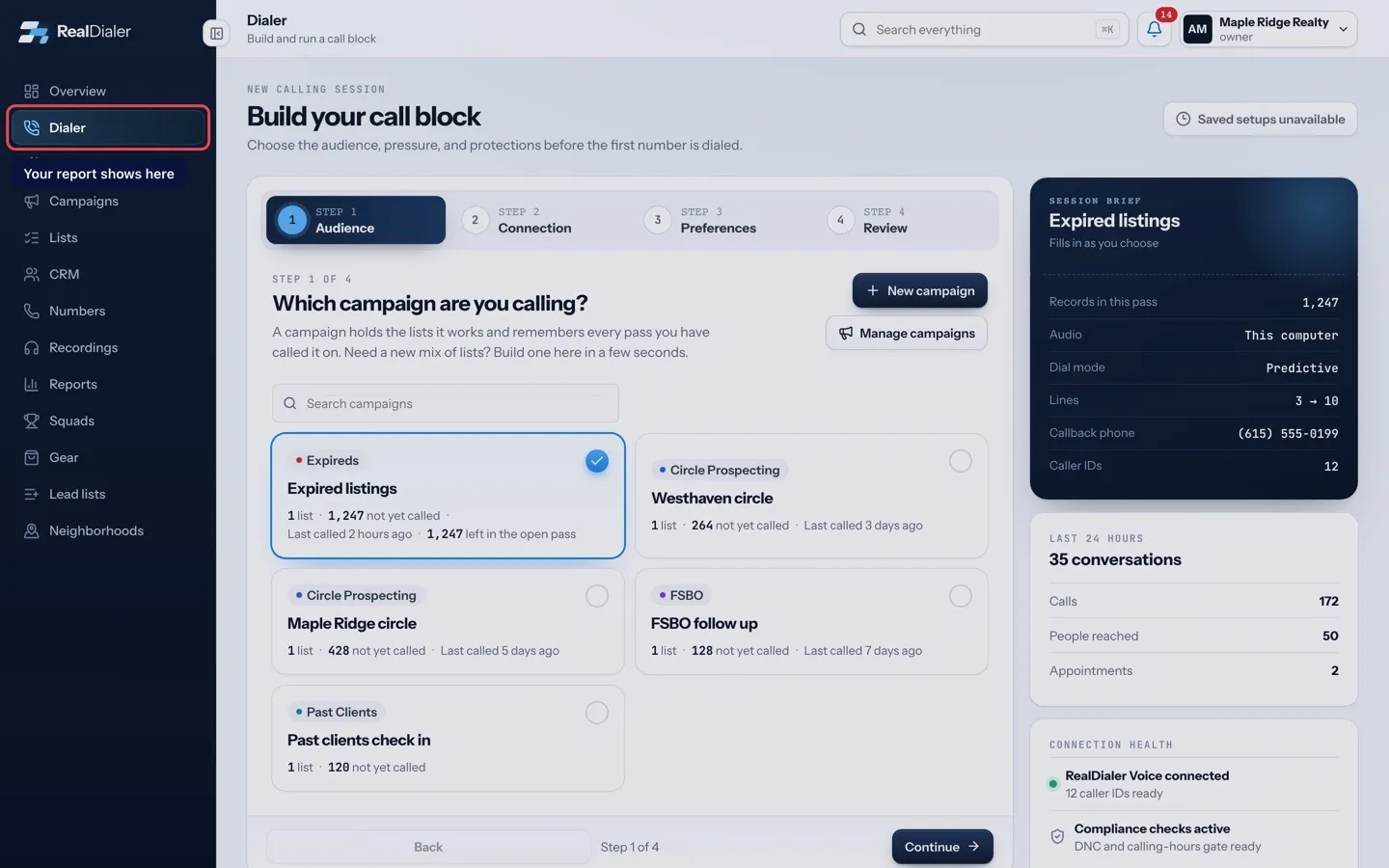
Task: Click the Dialer phone icon in sidebar
Action: [32, 127]
